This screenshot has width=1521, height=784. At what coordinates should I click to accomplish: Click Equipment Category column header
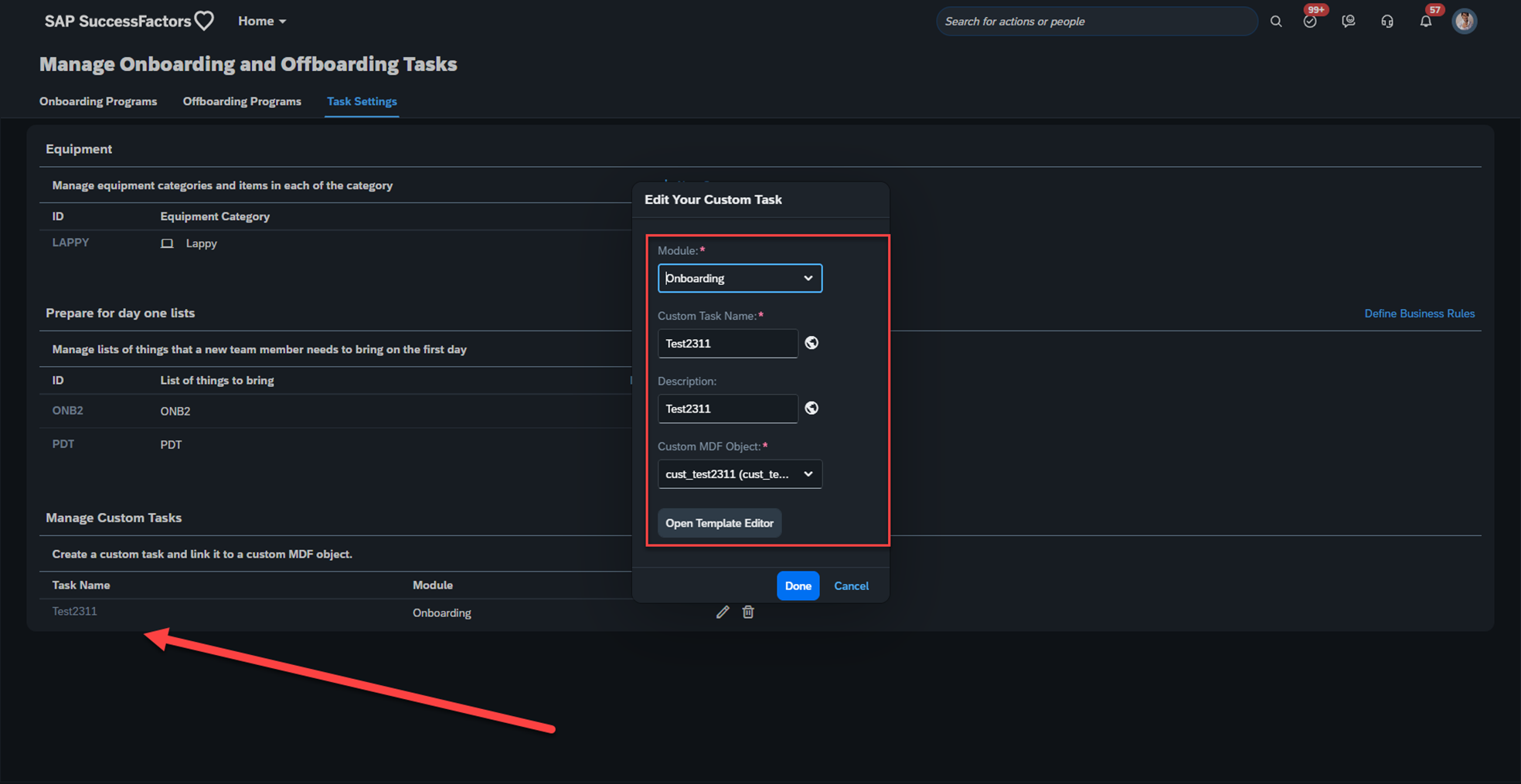point(215,216)
